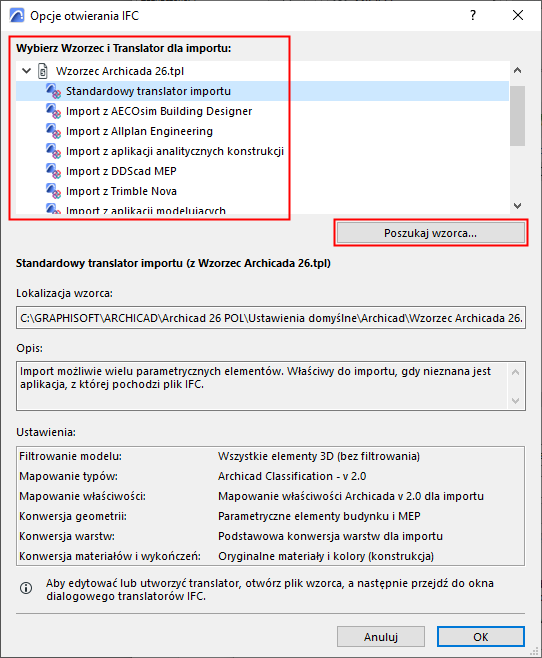Click the translator icon beside AECOsim Building Designer
Screen dimensions: 542x658
(x=54, y=111)
